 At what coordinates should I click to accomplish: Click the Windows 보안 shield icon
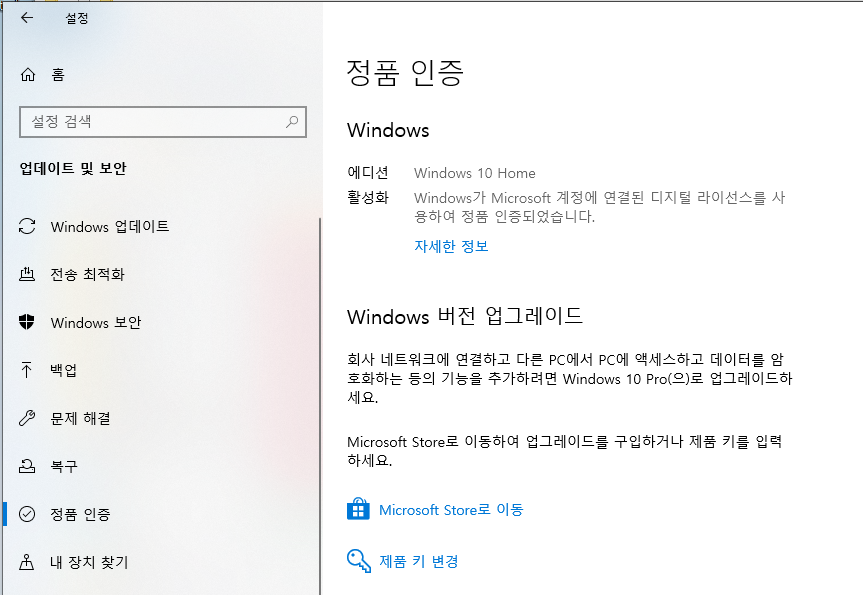(x=26, y=322)
